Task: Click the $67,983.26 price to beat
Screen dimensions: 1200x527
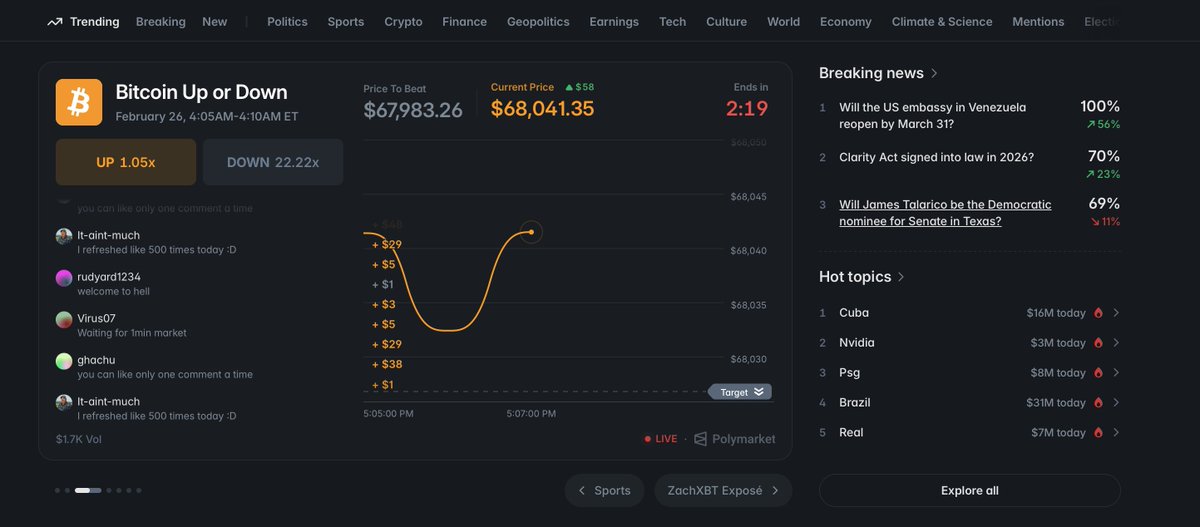Action: [413, 110]
